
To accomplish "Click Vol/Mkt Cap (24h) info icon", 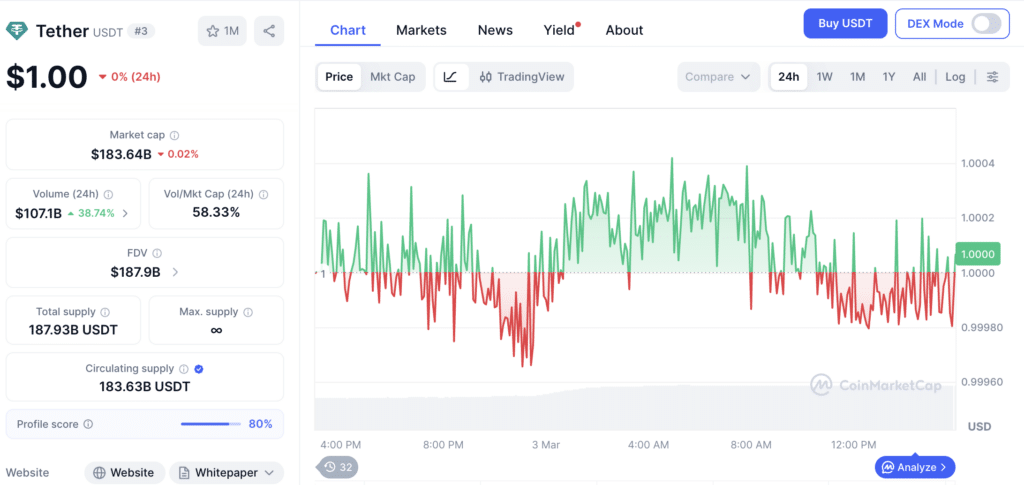I will 264,194.
